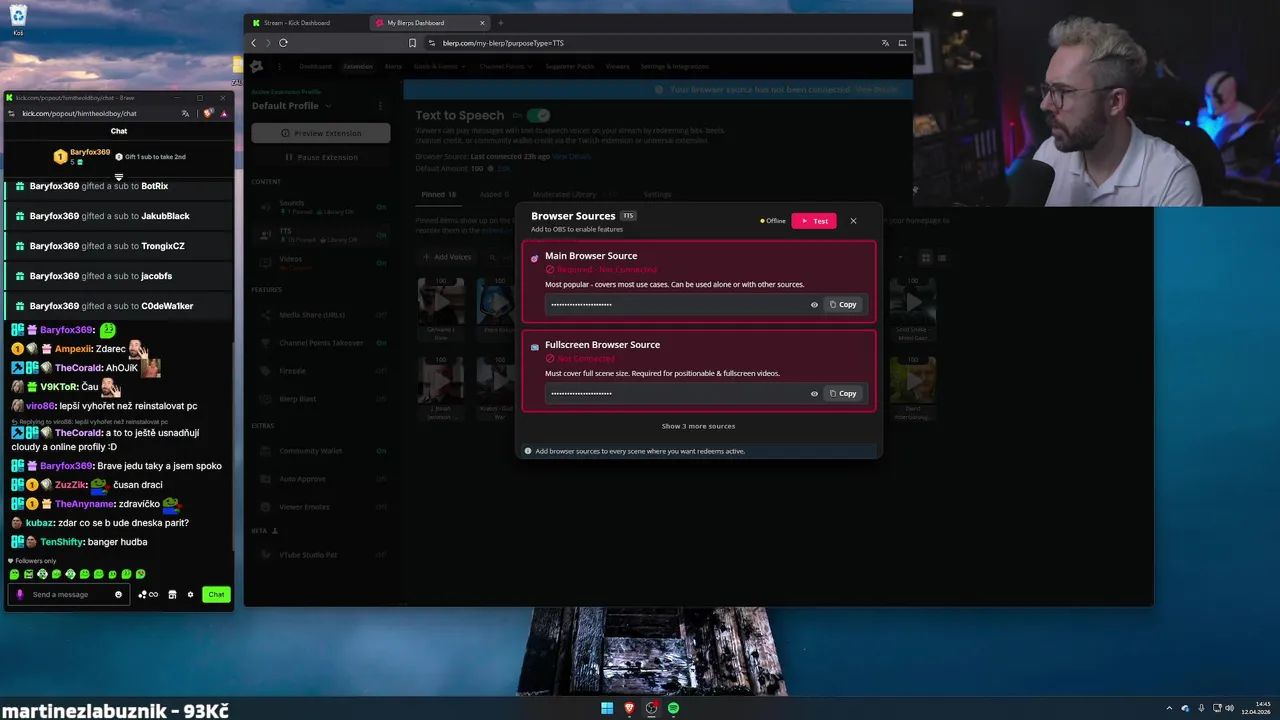Select the My Blerps Dashboard tab
Screen dimensions: 1280x720
(429, 23)
